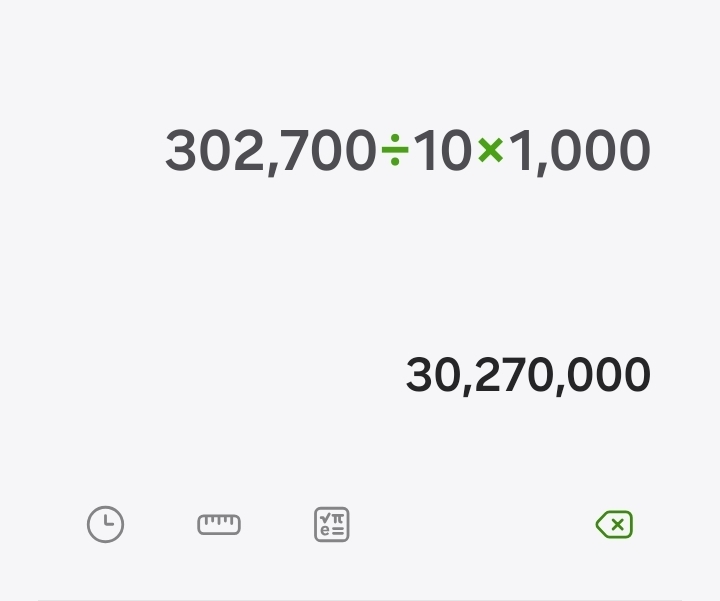Tap the square root and pi icon
This screenshot has height=601, width=720.
point(332,525)
